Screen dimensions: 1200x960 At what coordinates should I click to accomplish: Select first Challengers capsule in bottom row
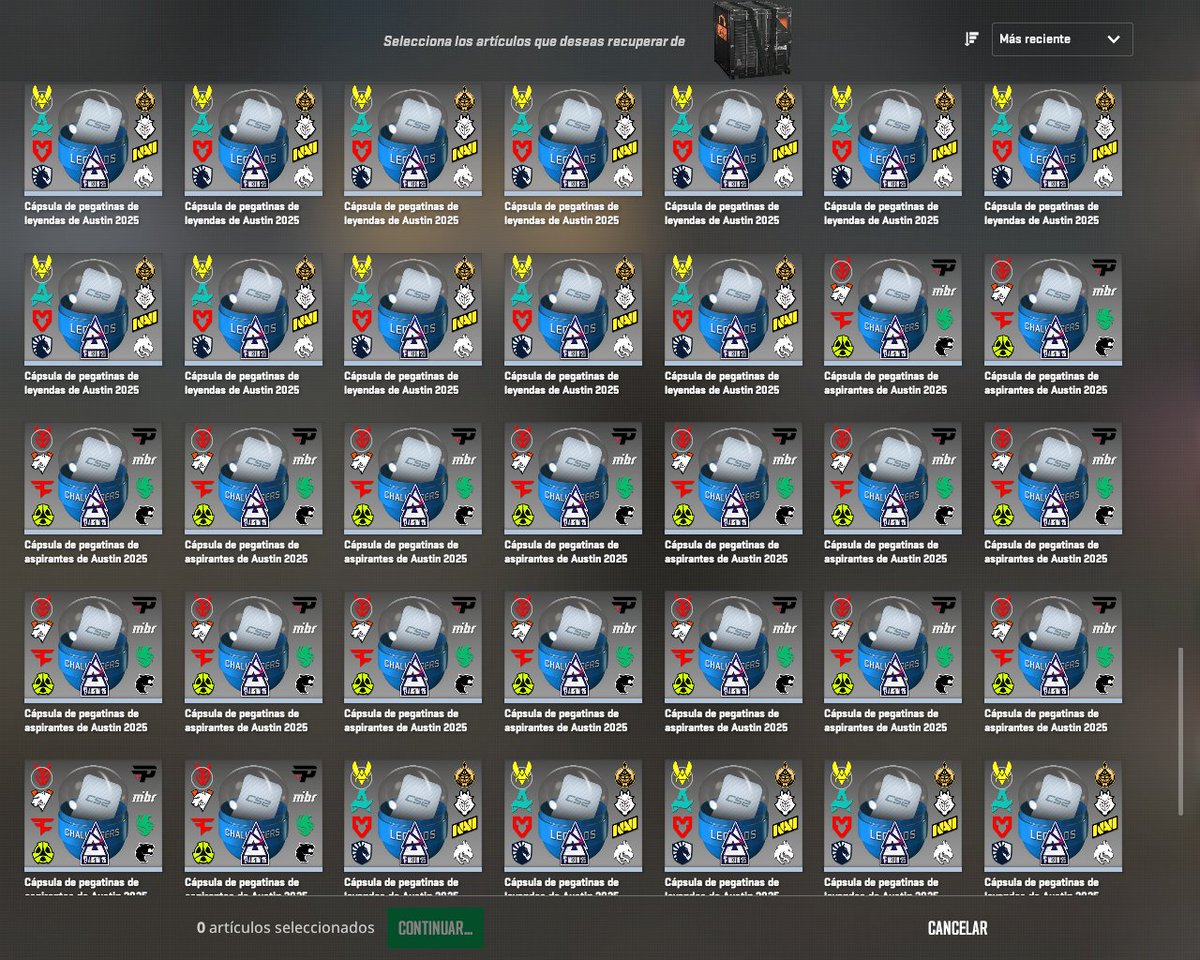pyautogui.click(x=93, y=816)
